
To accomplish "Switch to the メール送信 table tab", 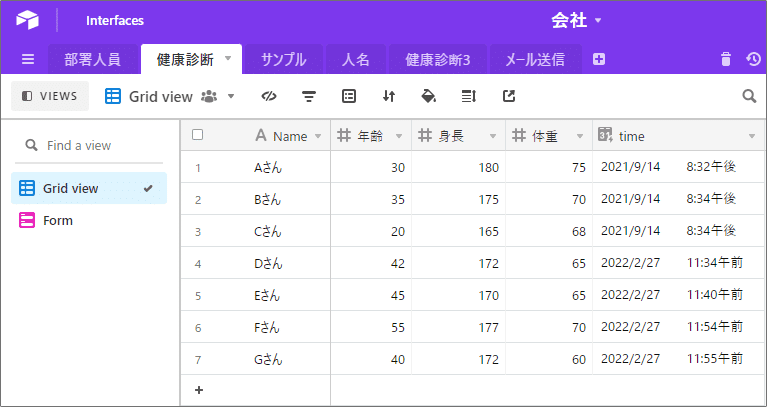I will (535, 60).
